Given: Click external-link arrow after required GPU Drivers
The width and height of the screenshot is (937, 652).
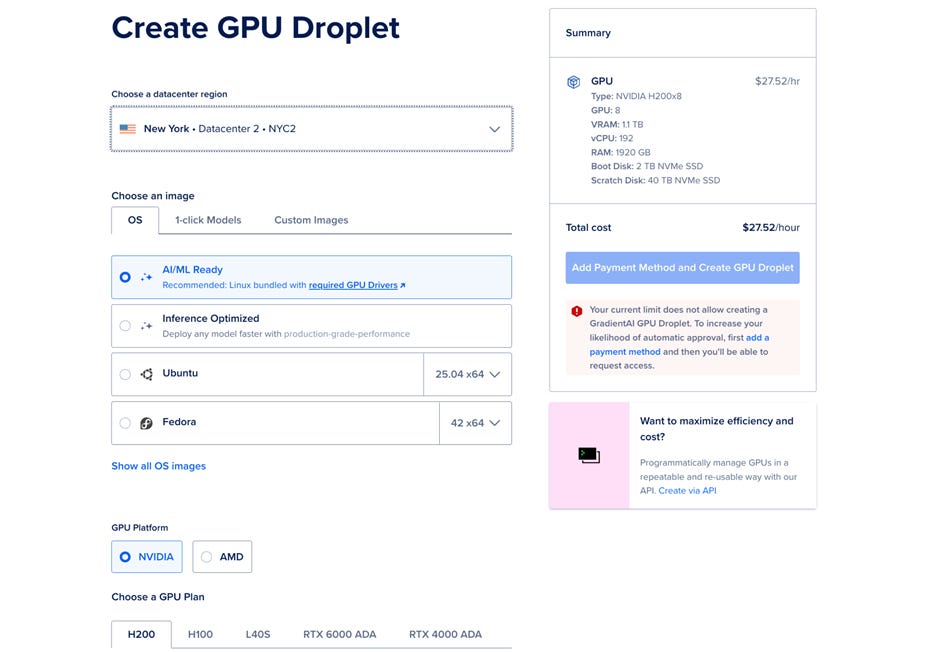Looking at the screenshot, I should (403, 286).
